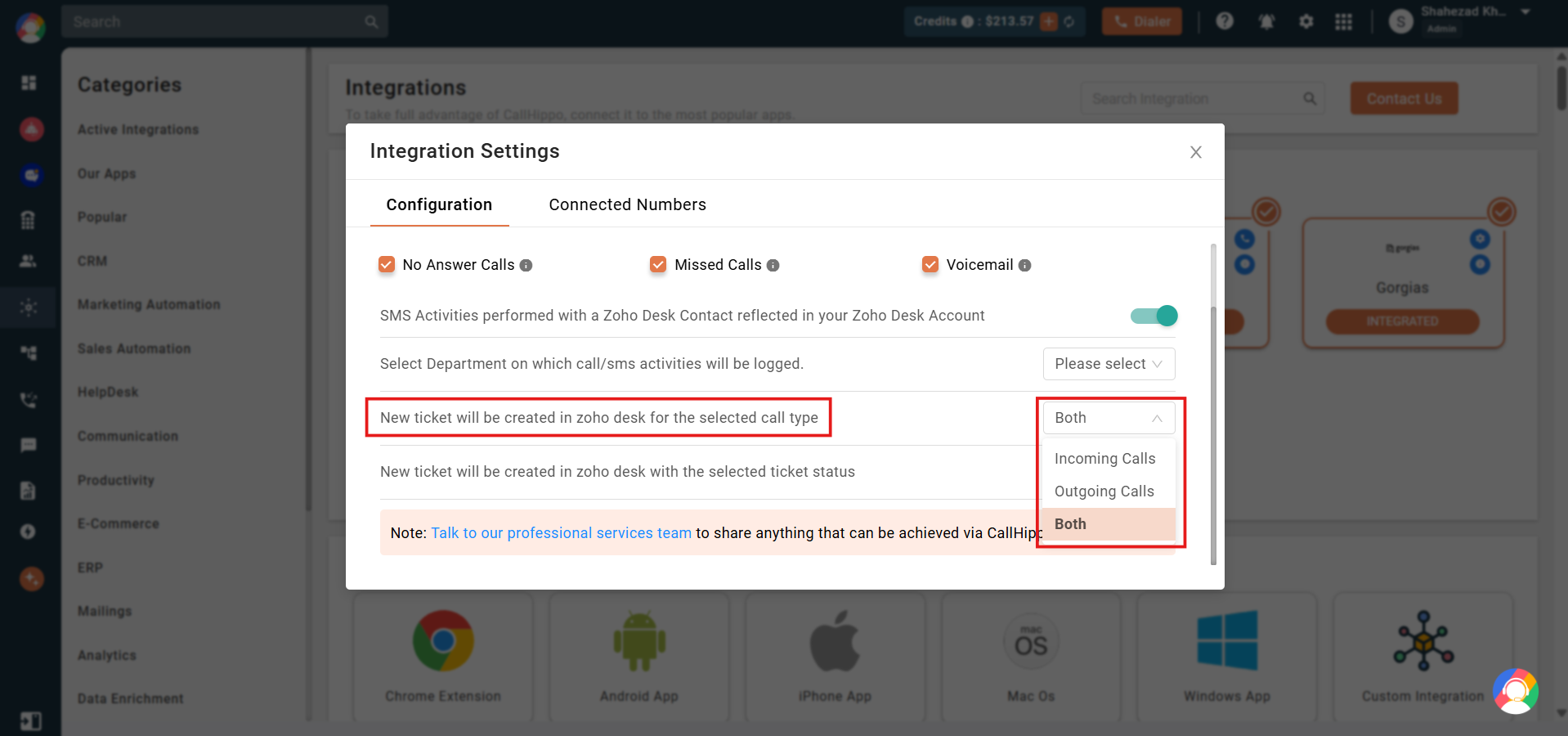Image resolution: width=1568 pixels, height=736 pixels.
Task: Open the integrations icon in sidebar
Action: [x=29, y=307]
